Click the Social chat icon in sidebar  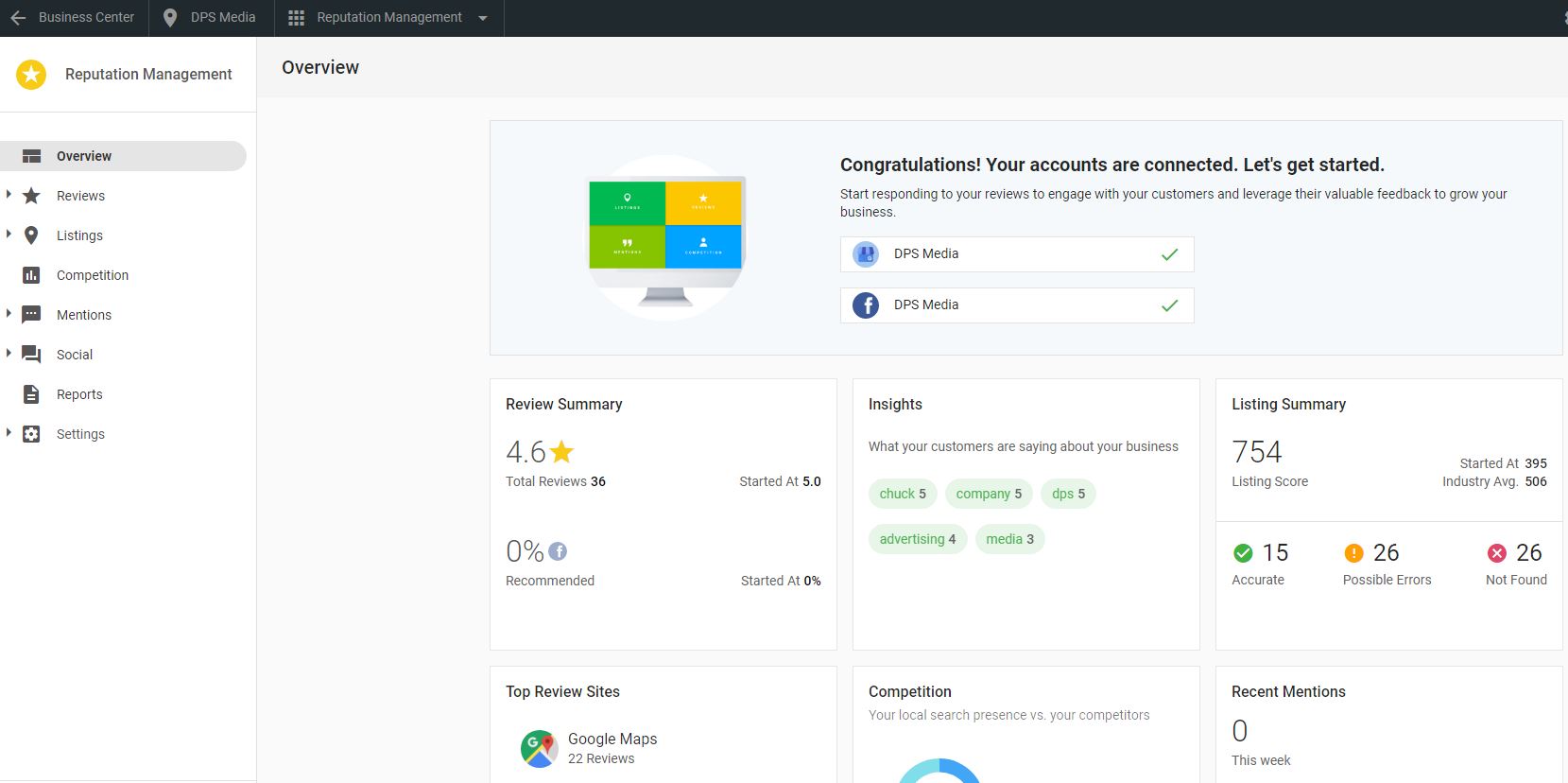pos(31,355)
